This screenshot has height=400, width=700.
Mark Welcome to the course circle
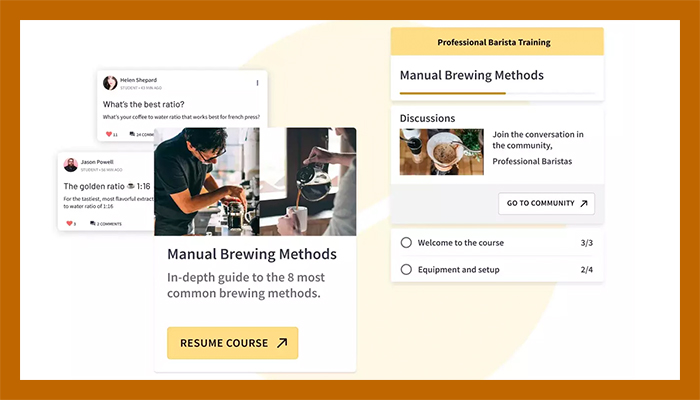click(x=406, y=242)
